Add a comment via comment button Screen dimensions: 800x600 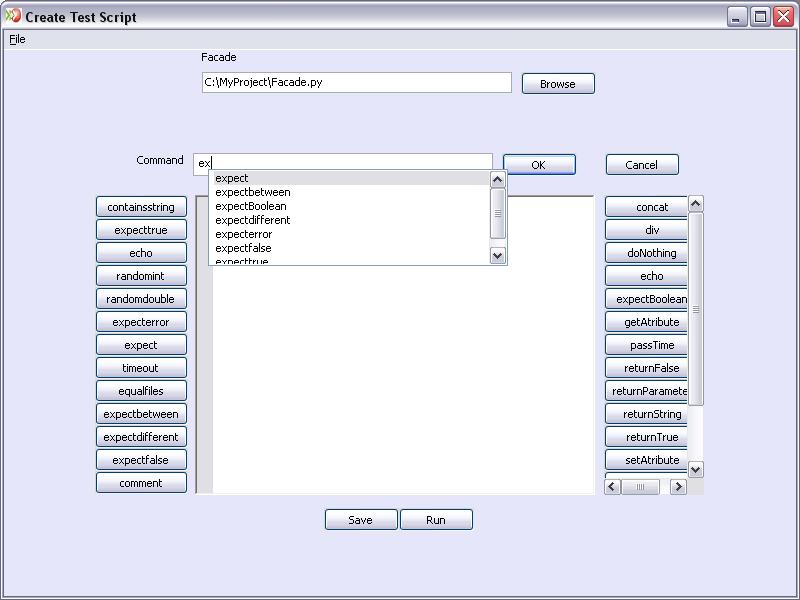click(x=141, y=483)
